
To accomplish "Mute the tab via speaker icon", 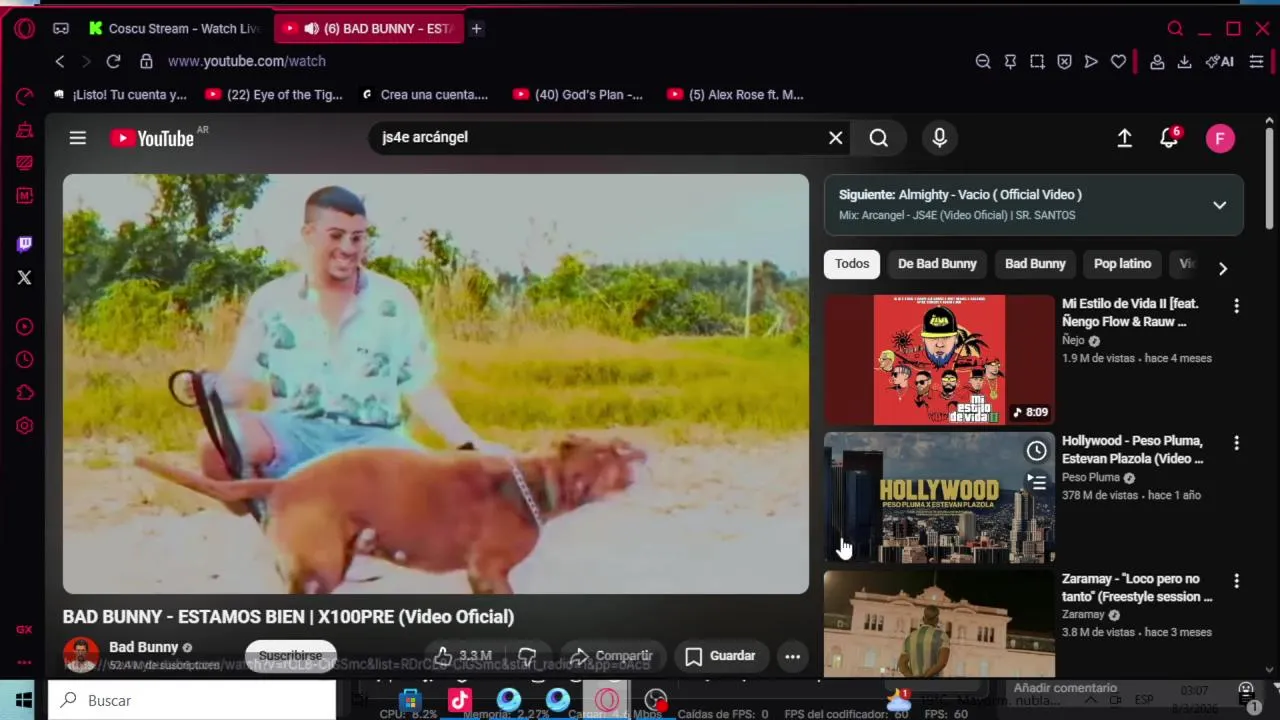I will [x=311, y=29].
